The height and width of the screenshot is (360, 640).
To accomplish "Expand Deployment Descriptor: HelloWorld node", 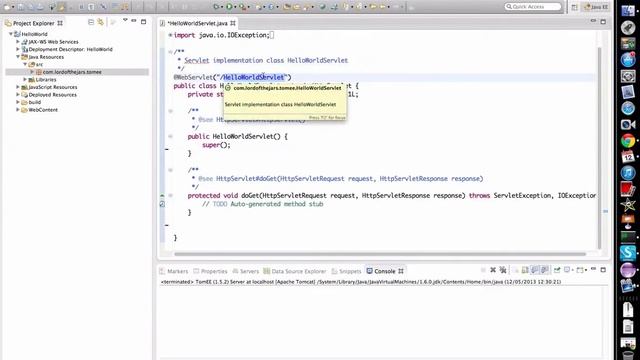I will click(18, 49).
